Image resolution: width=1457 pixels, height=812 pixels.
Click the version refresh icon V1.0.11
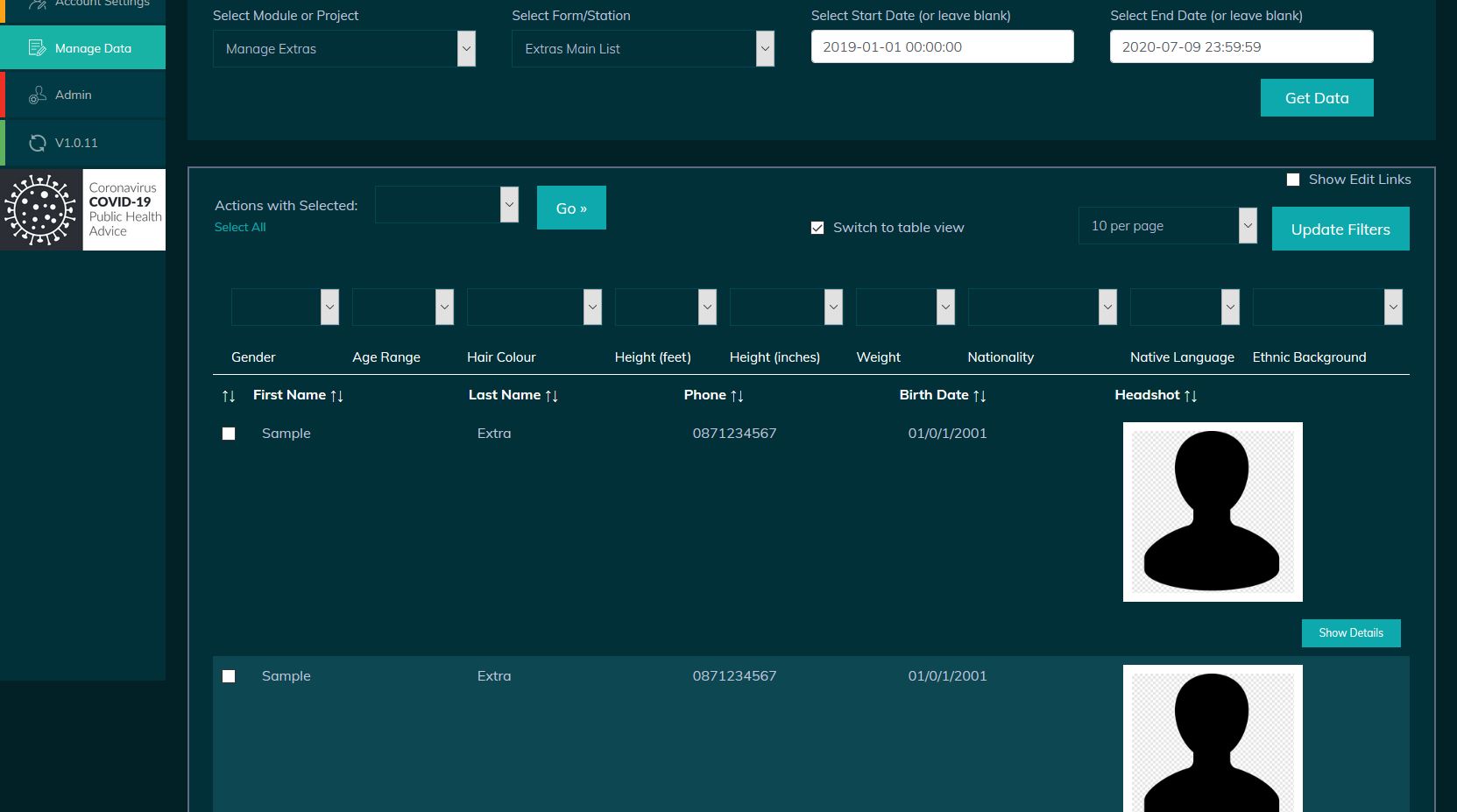(x=38, y=142)
